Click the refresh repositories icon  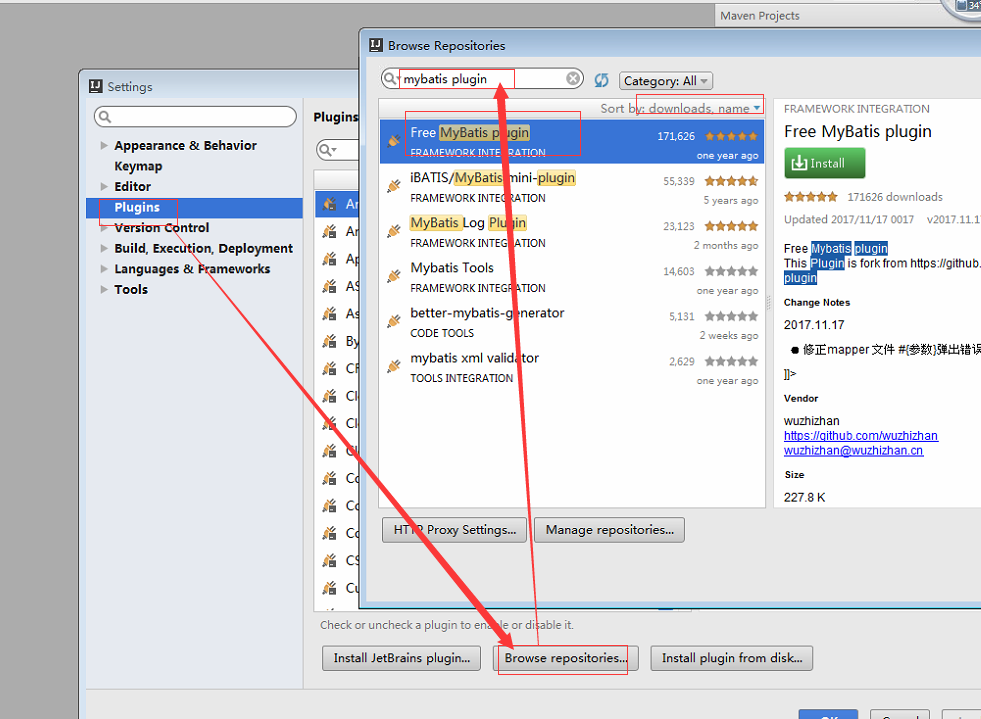click(601, 80)
